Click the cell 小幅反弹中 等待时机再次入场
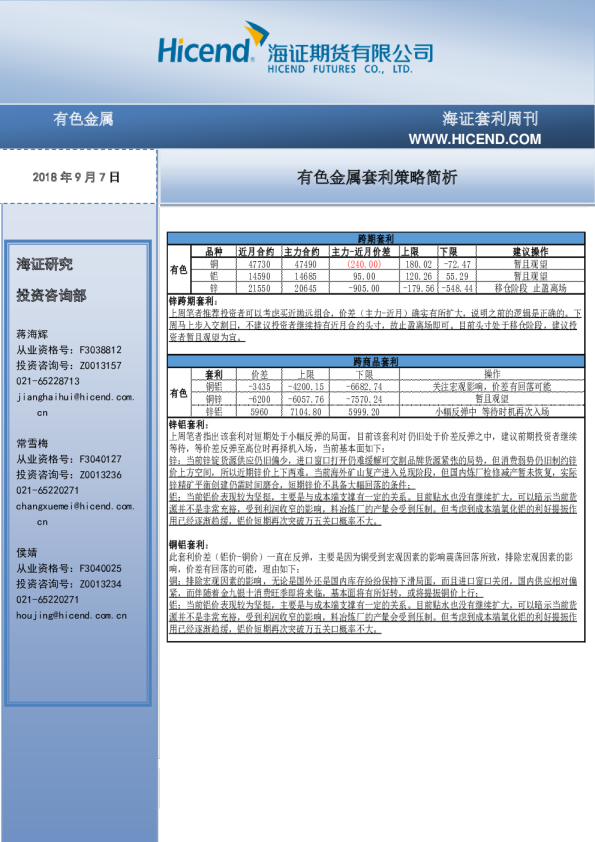This screenshot has height=842, width=595. 492,412
